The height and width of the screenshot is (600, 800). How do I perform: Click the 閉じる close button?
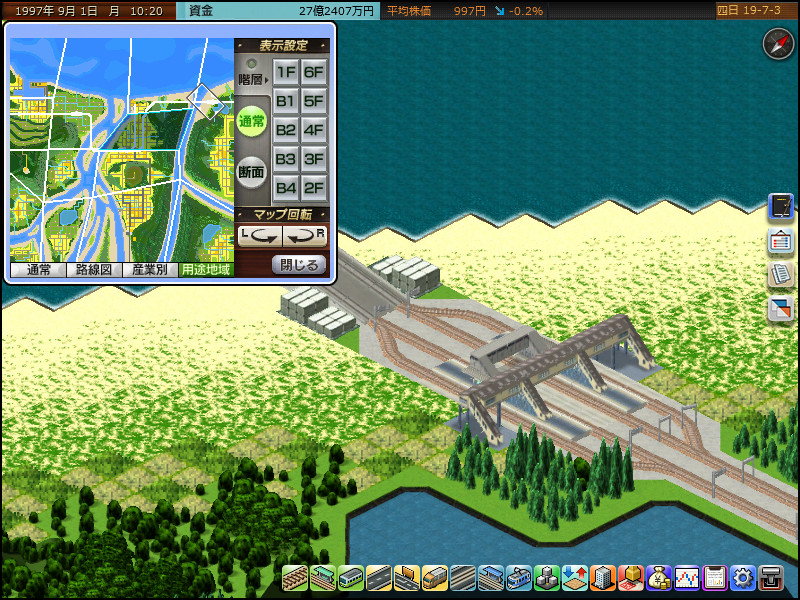point(299,265)
